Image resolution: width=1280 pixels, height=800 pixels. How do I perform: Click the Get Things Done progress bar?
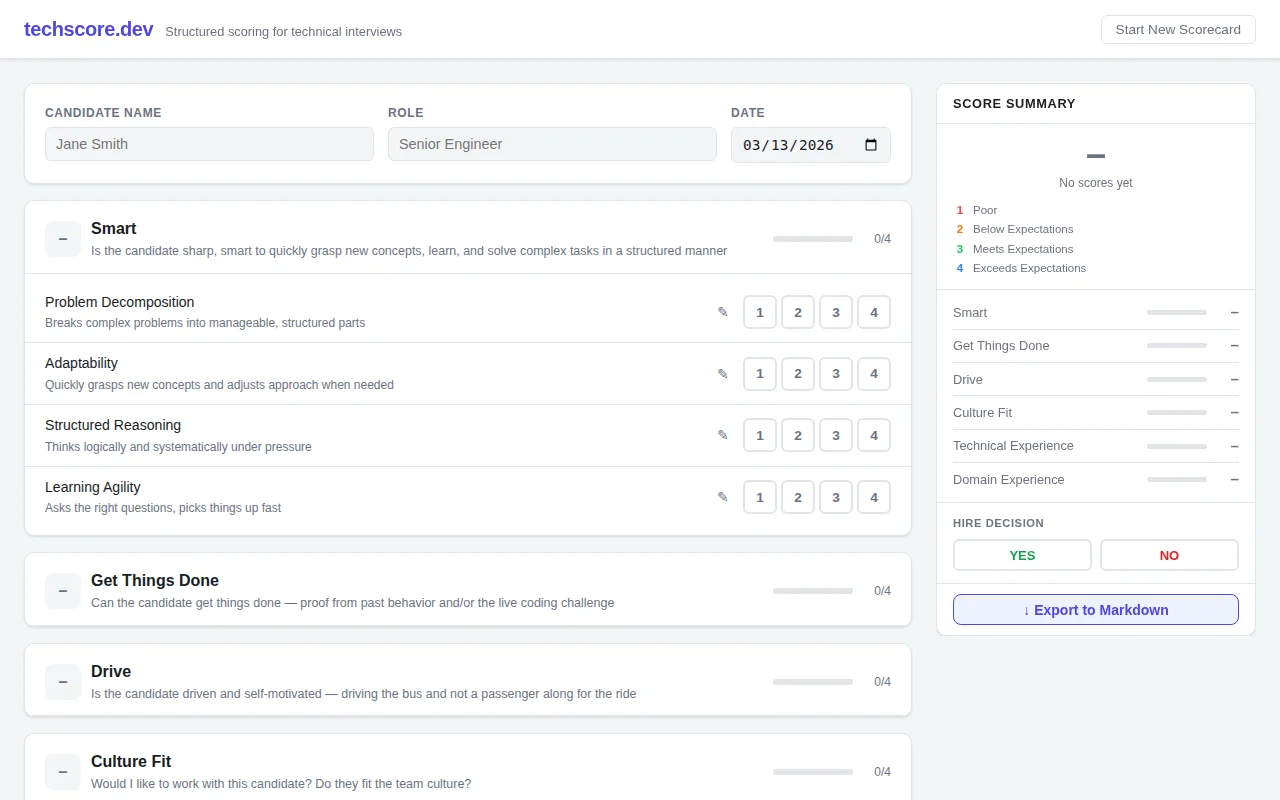coord(813,591)
